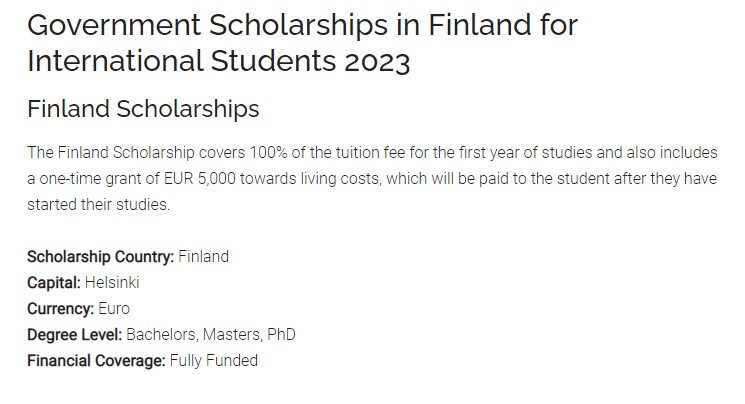Select the Euro currency value
The image size is (745, 404).
click(114, 309)
